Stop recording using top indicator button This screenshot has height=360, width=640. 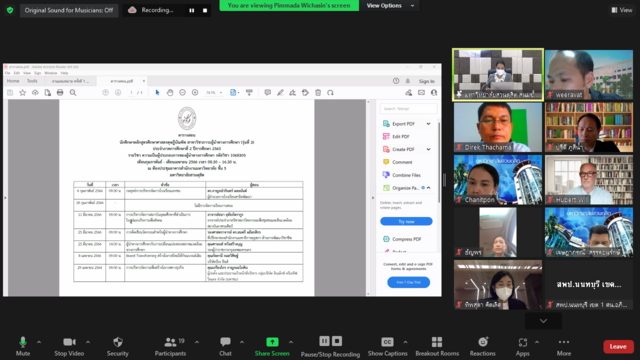click(x=205, y=11)
